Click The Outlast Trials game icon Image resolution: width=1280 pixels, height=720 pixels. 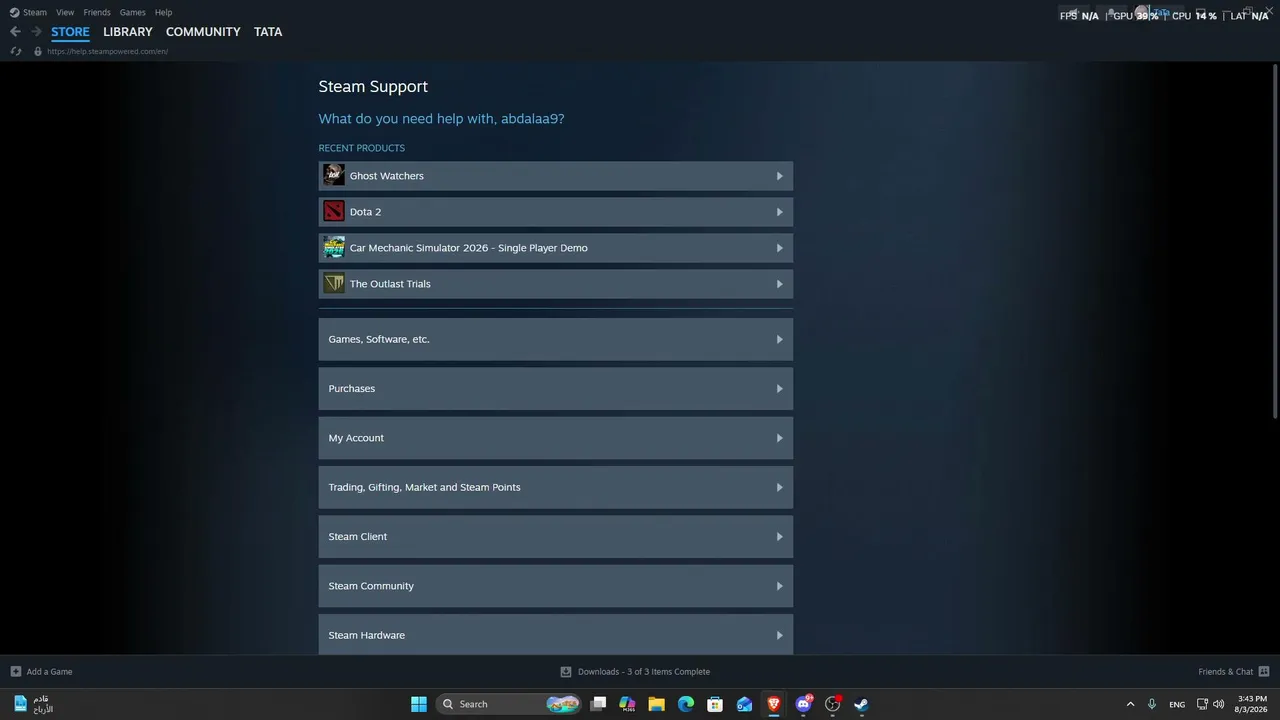point(334,284)
